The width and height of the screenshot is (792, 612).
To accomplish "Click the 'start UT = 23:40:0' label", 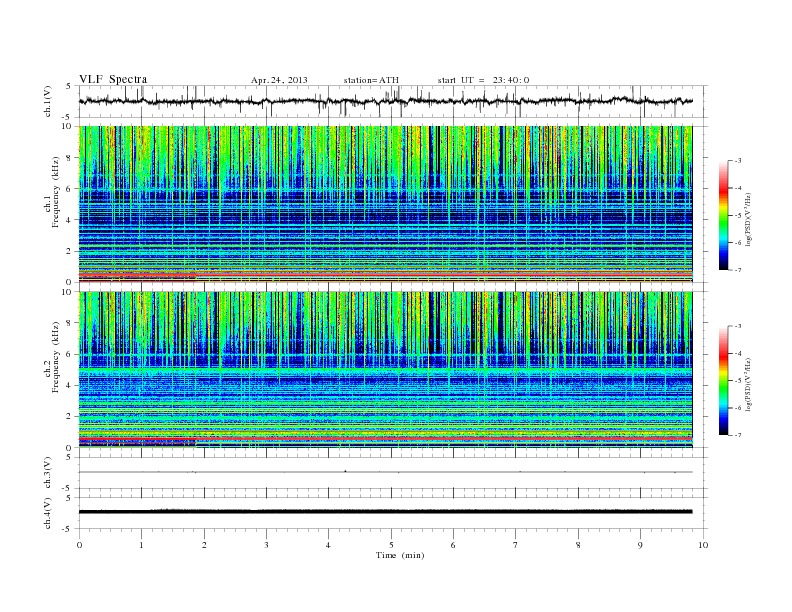I will [483, 80].
